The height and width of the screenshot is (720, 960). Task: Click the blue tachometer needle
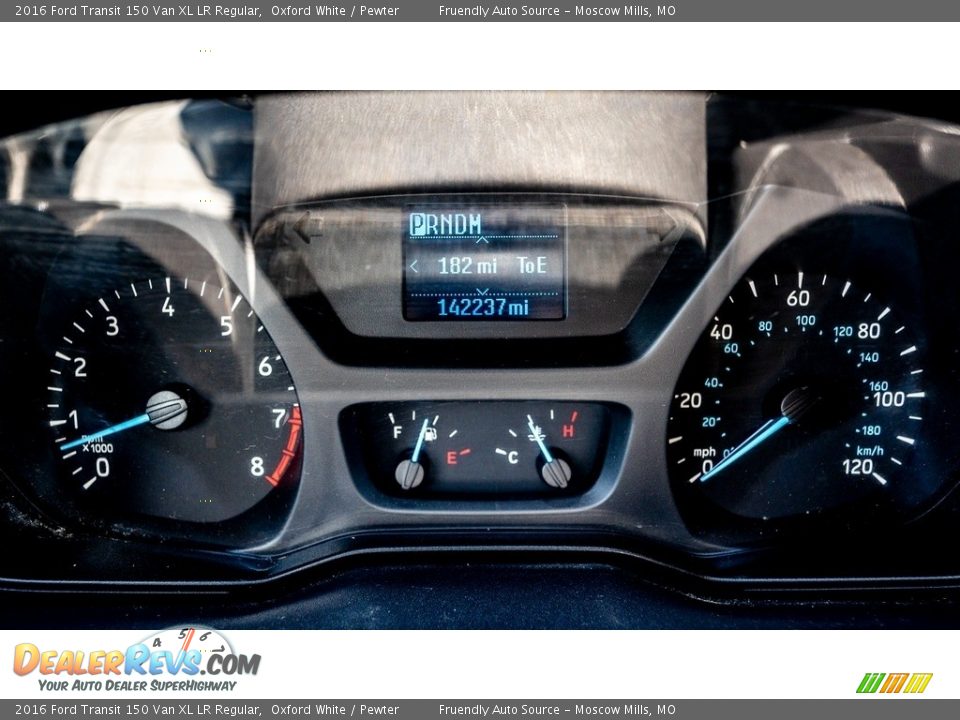107,431
